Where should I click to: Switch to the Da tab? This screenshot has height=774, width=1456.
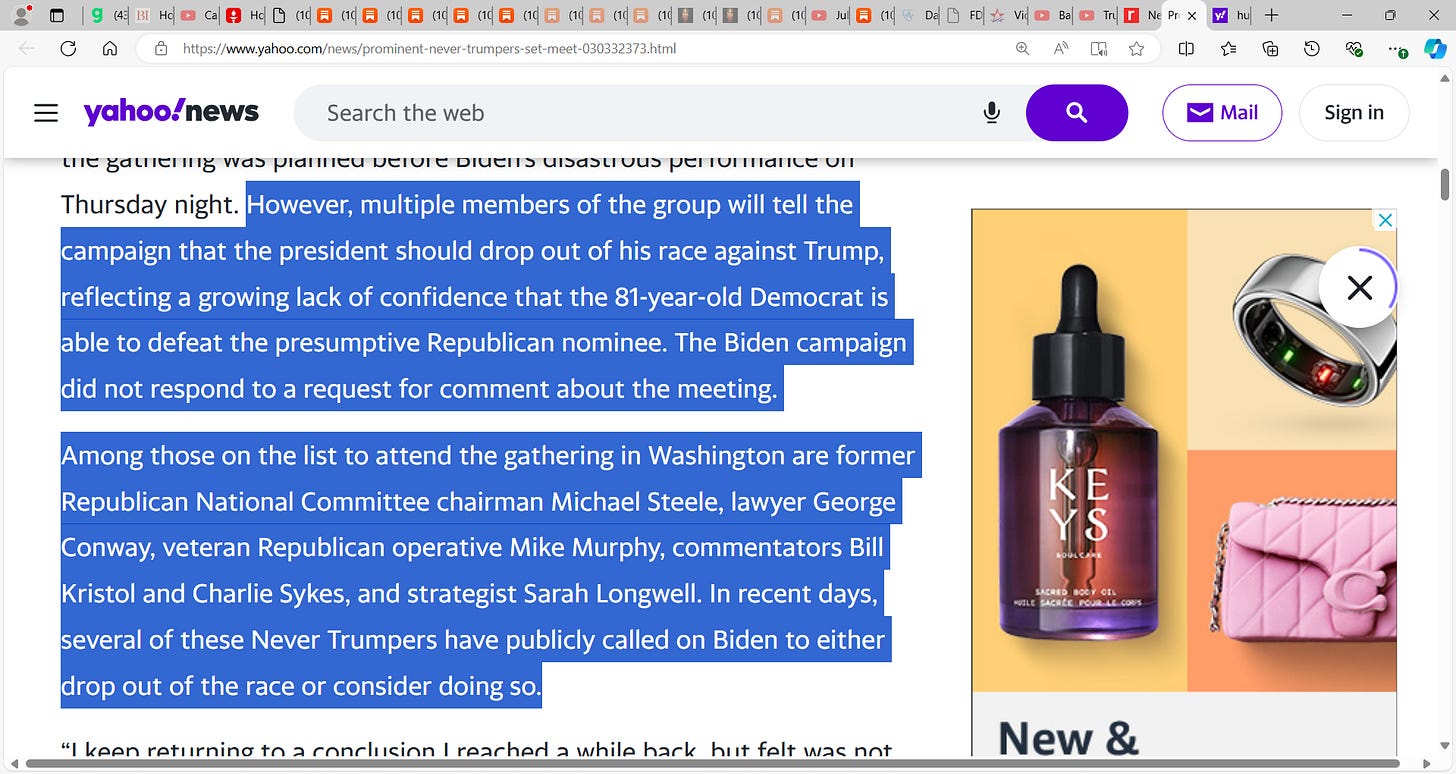[920, 16]
